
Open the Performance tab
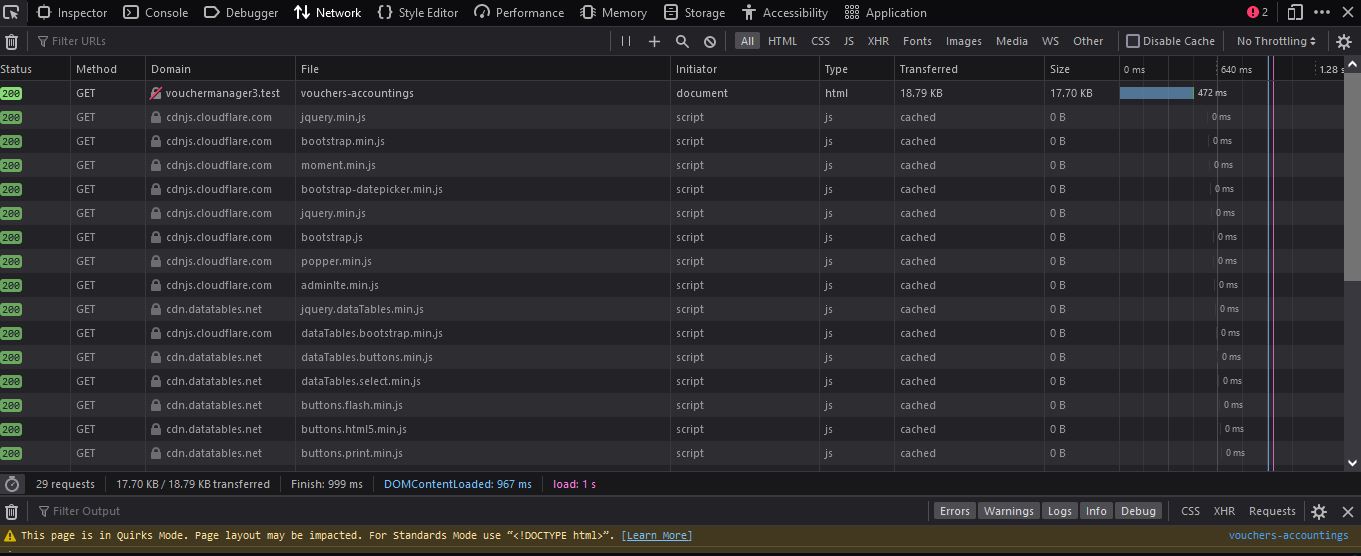pyautogui.click(x=519, y=13)
